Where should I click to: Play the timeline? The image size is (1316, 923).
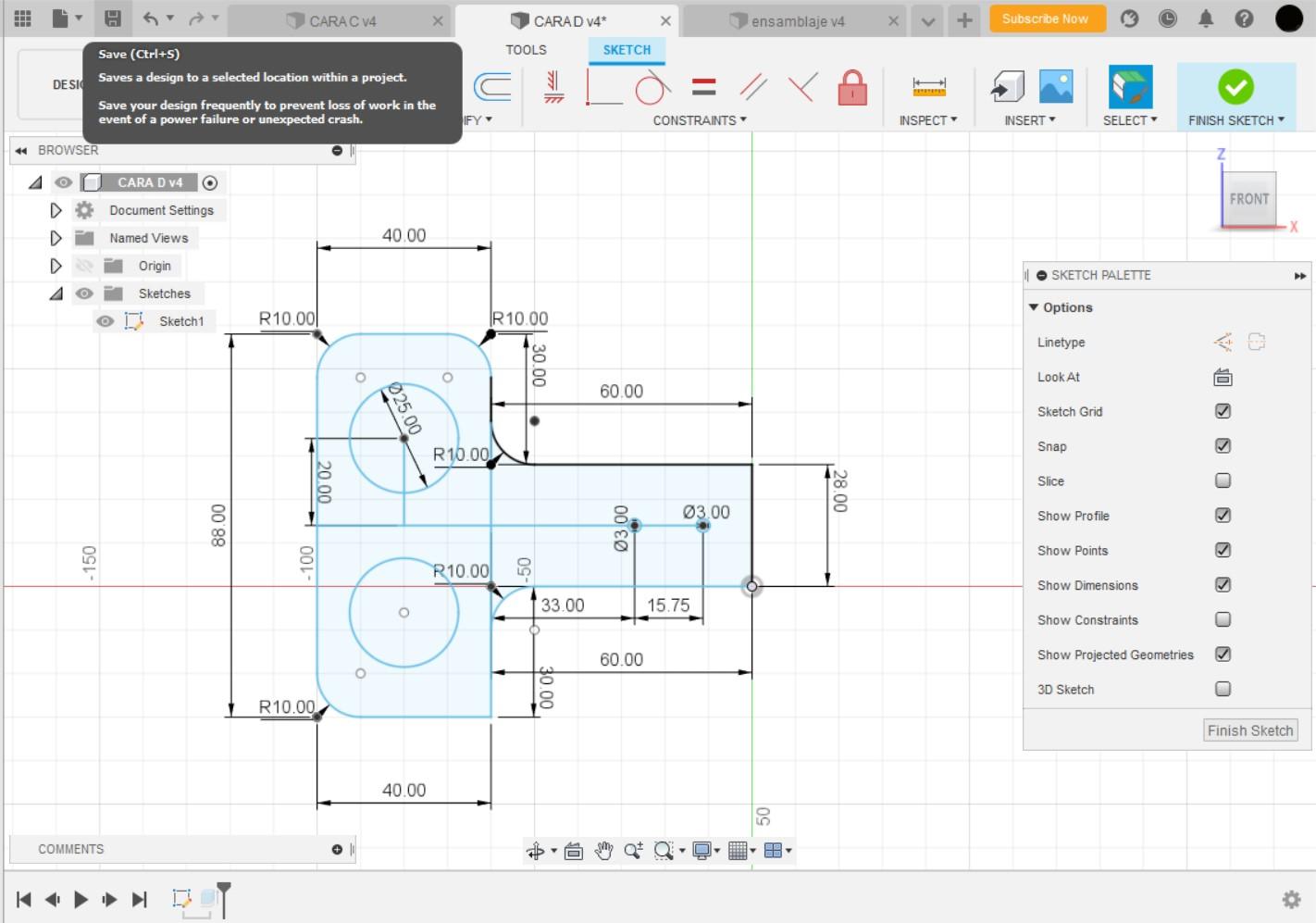pyautogui.click(x=81, y=899)
